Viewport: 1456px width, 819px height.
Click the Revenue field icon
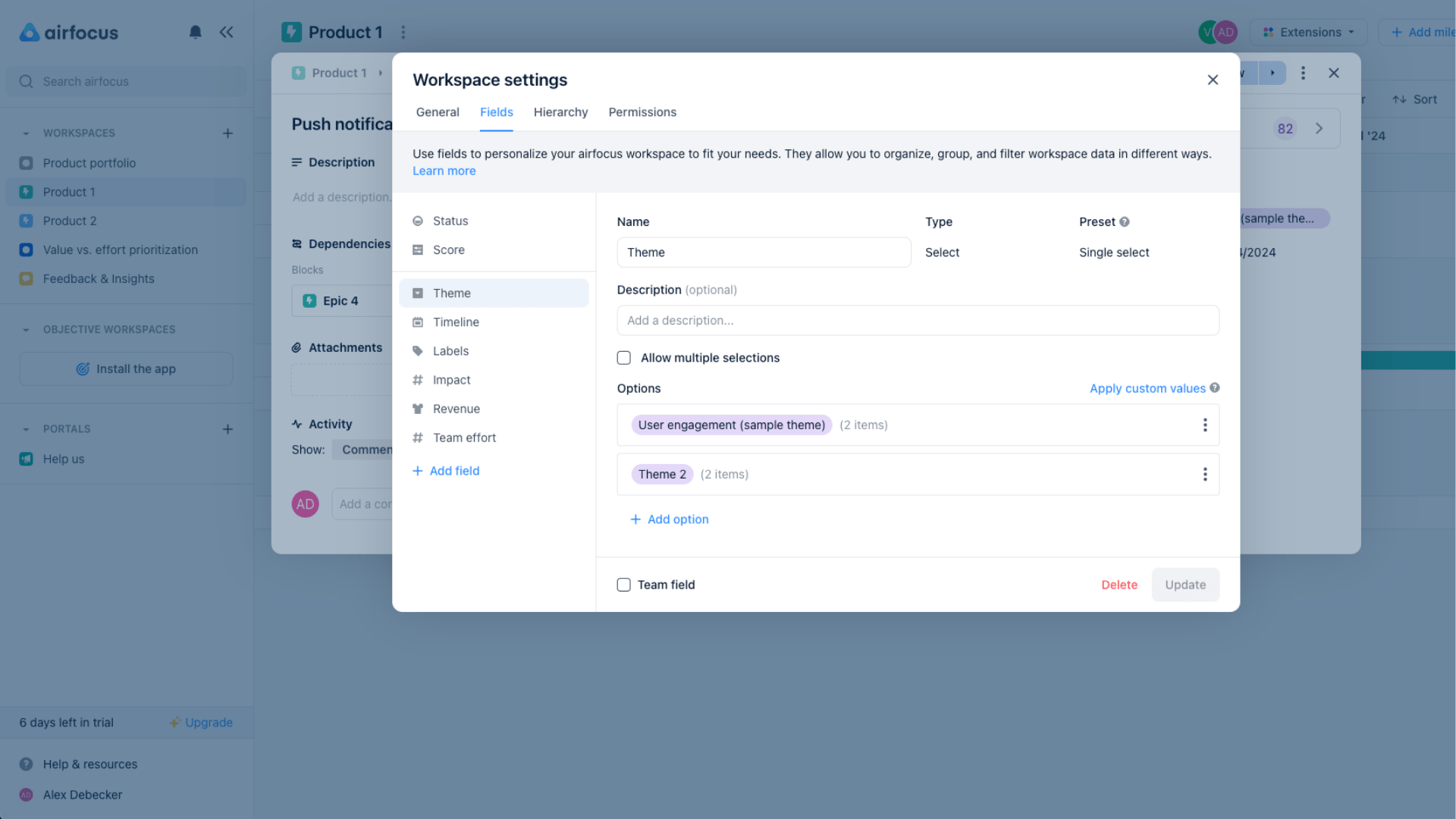(x=417, y=408)
